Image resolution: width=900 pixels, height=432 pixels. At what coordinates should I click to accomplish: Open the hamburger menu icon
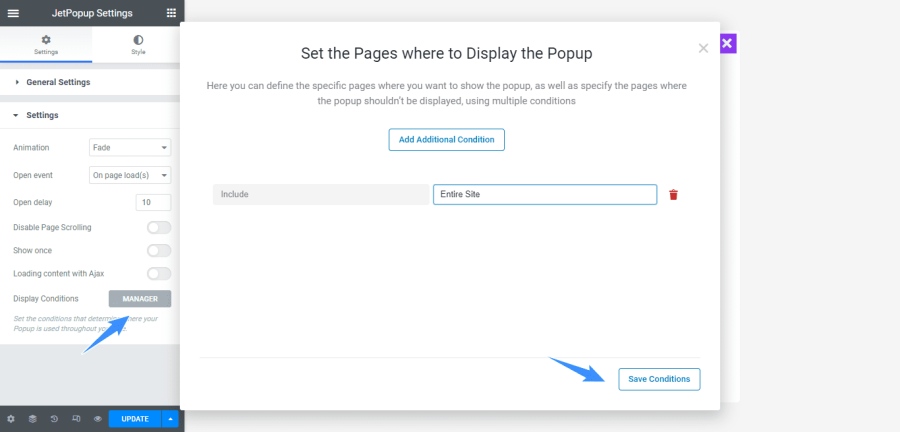(13, 13)
